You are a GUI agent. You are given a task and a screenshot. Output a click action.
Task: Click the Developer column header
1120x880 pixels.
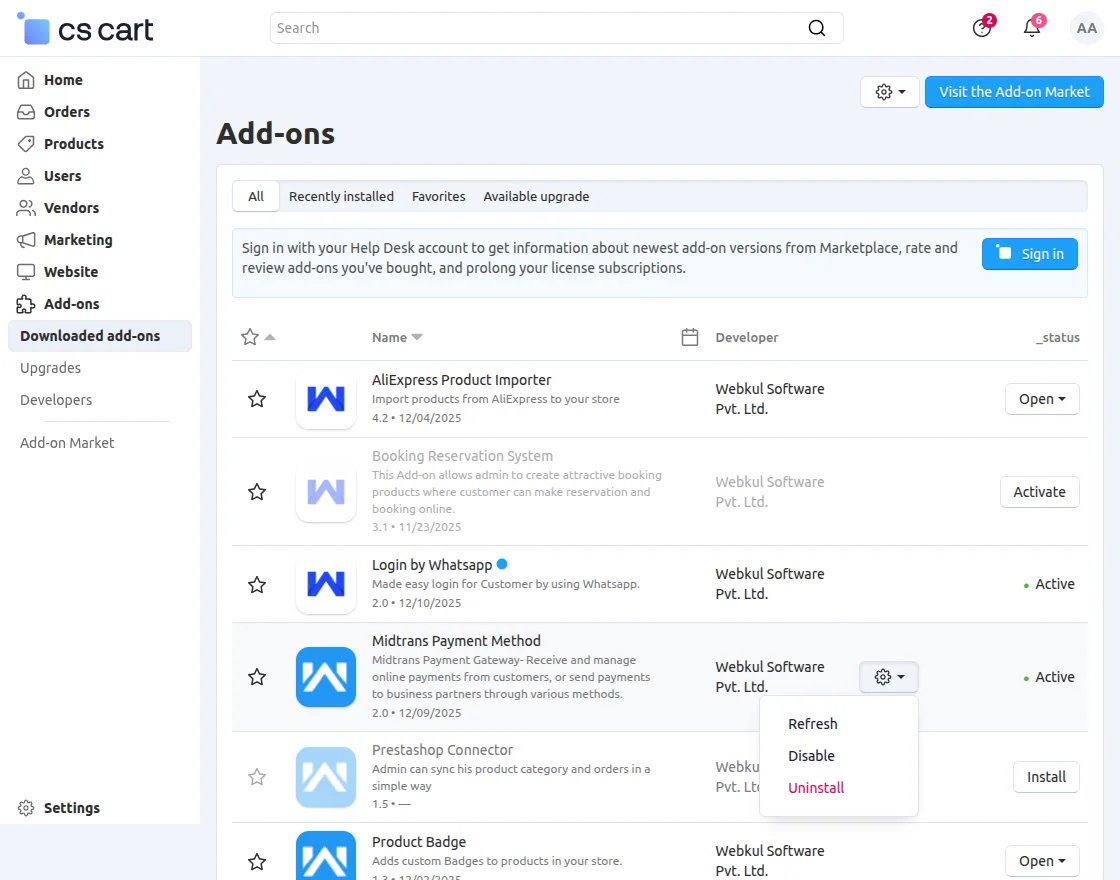(746, 337)
